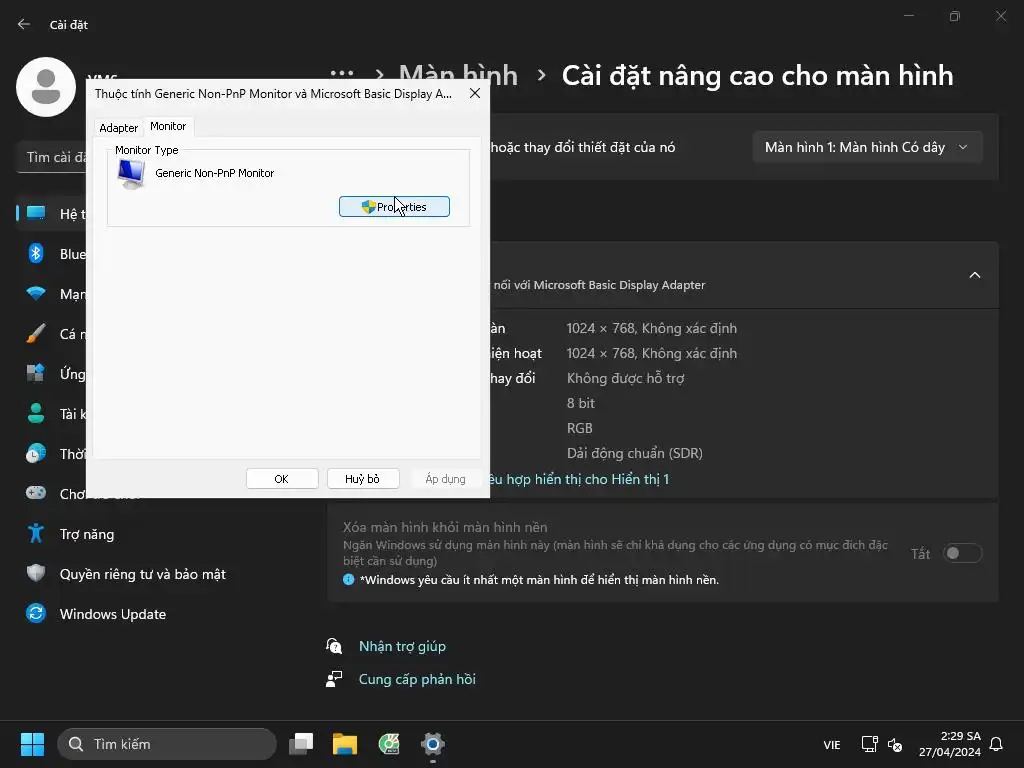This screenshot has width=1024, height=768.
Task: Open Nhận trợ giúp link
Action: click(402, 646)
